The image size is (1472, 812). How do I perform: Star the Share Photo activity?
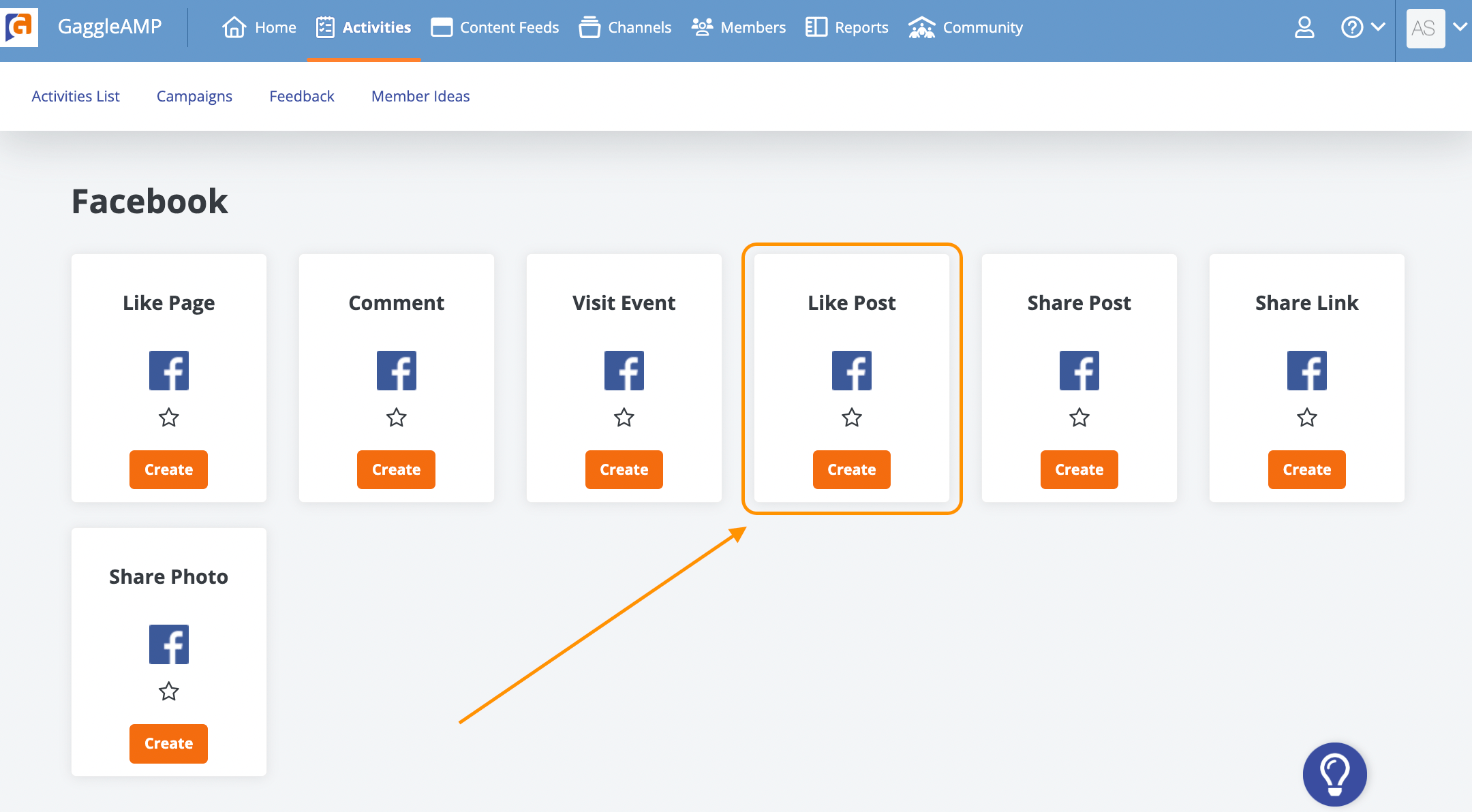click(x=168, y=691)
